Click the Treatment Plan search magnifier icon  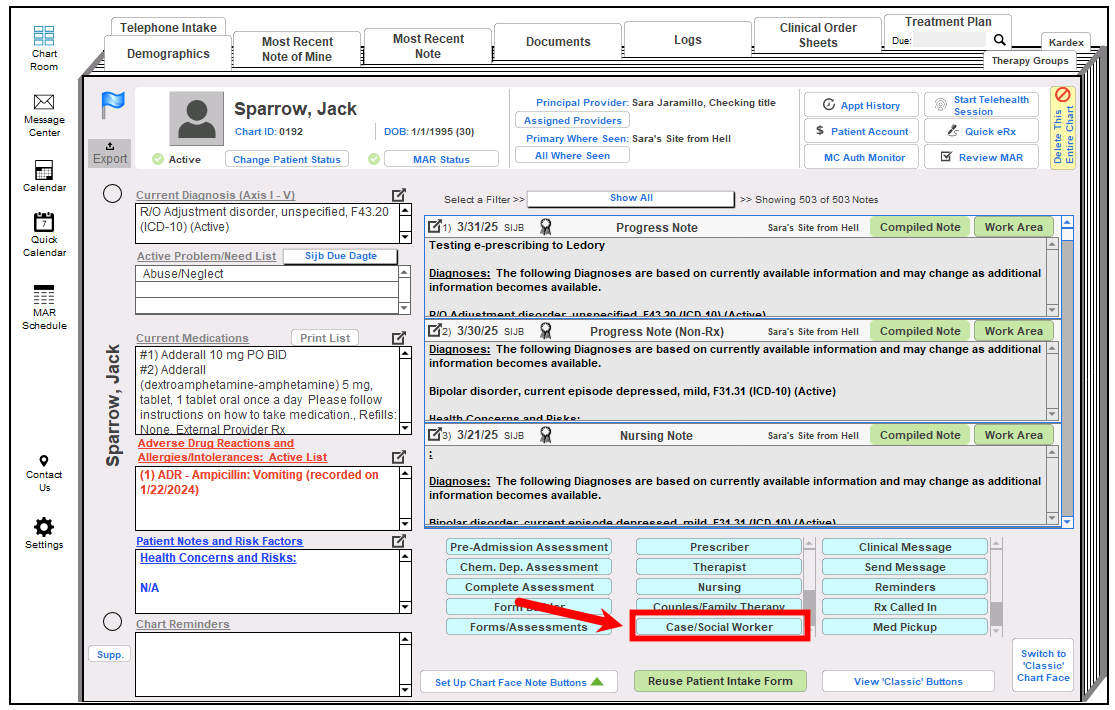pyautogui.click(x=999, y=40)
